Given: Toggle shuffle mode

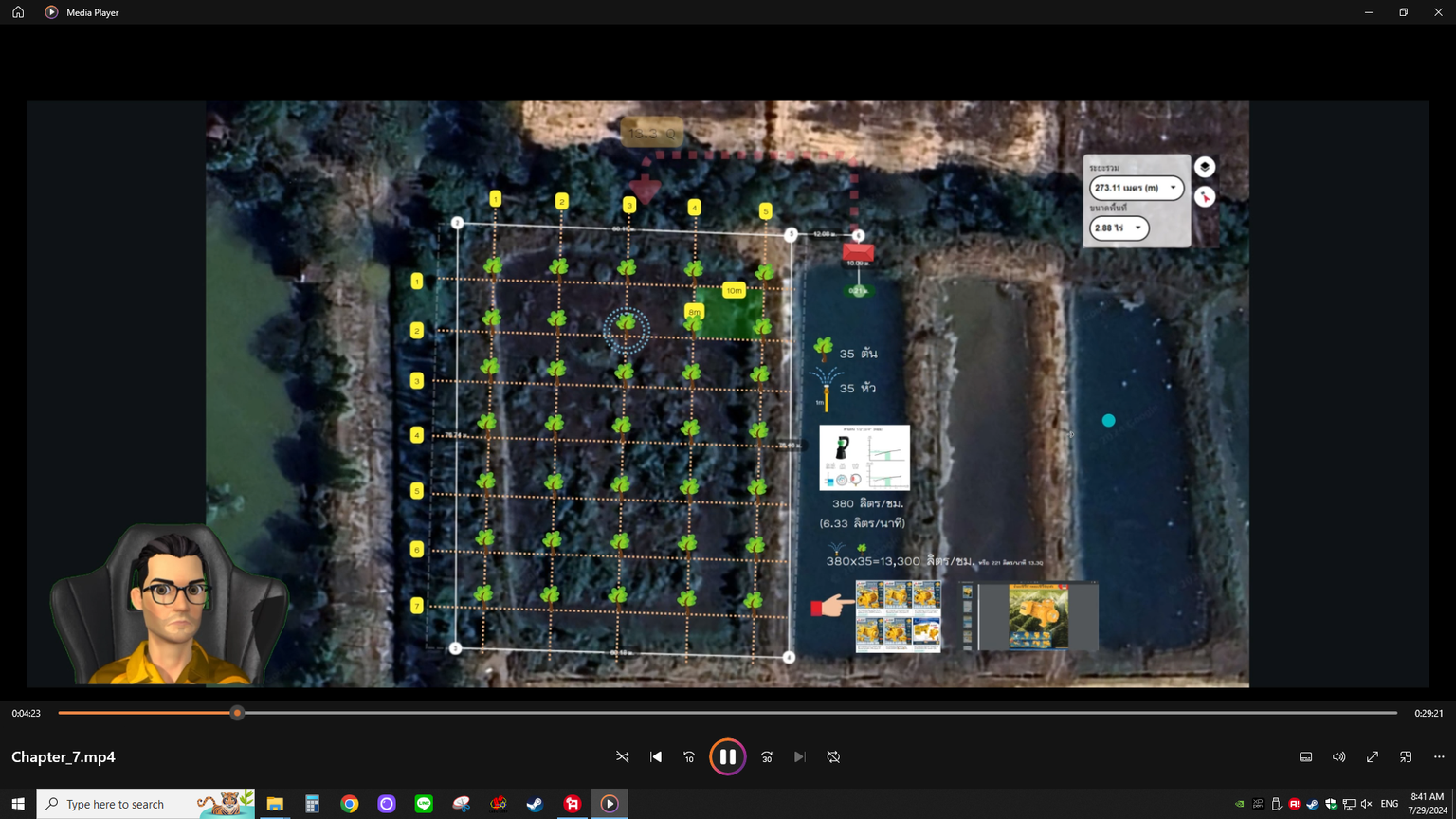Looking at the screenshot, I should tap(623, 756).
